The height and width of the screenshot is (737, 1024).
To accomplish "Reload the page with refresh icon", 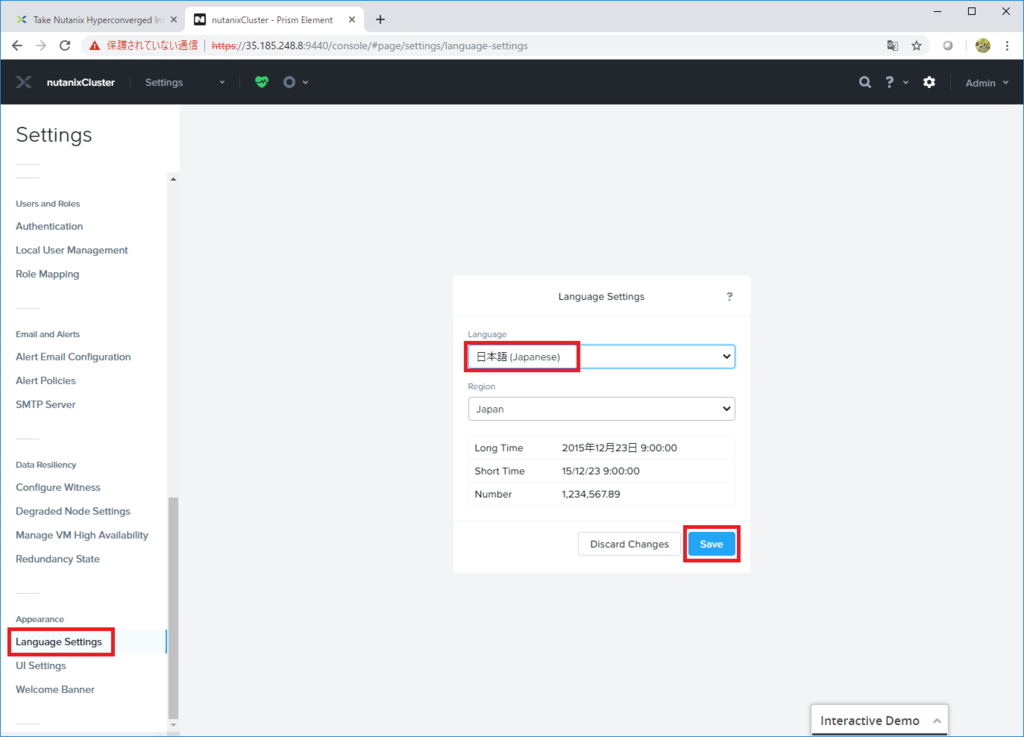I will 65,46.
